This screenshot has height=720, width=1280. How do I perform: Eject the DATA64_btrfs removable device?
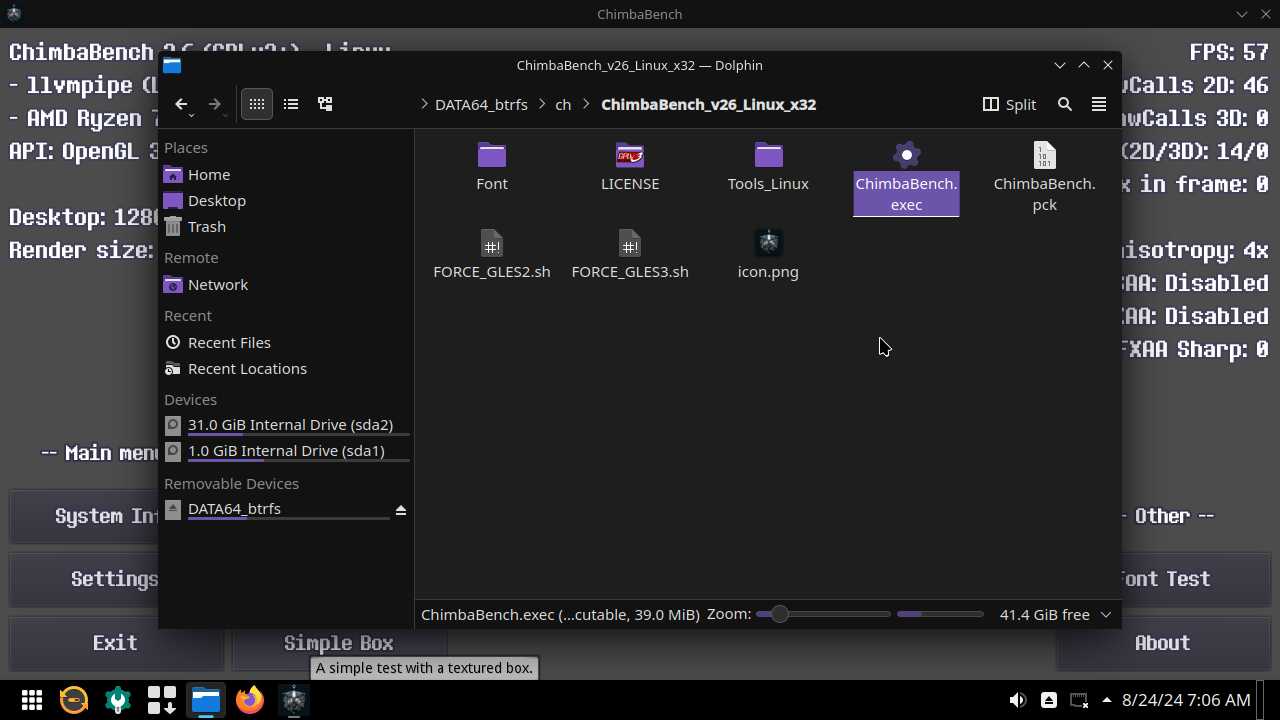click(401, 510)
